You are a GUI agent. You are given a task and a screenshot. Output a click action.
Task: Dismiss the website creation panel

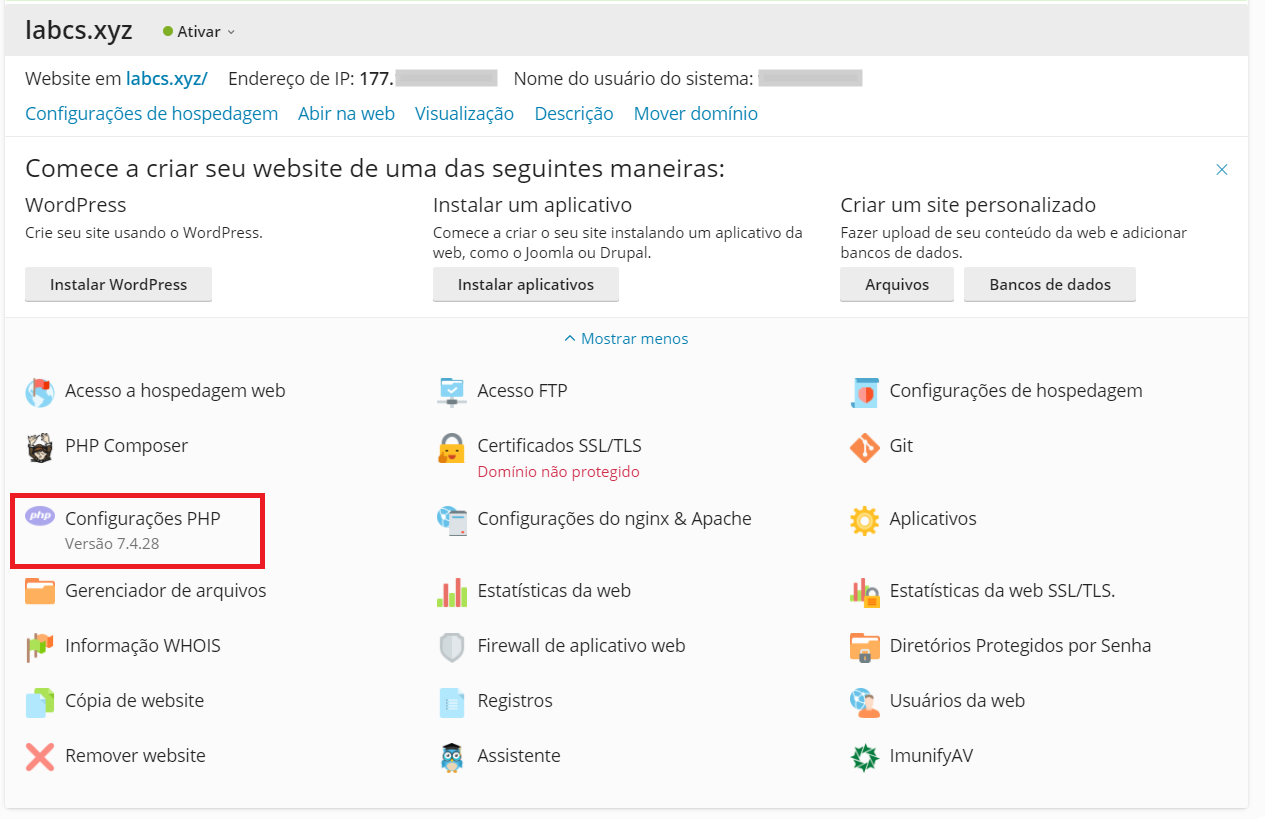point(1221,170)
